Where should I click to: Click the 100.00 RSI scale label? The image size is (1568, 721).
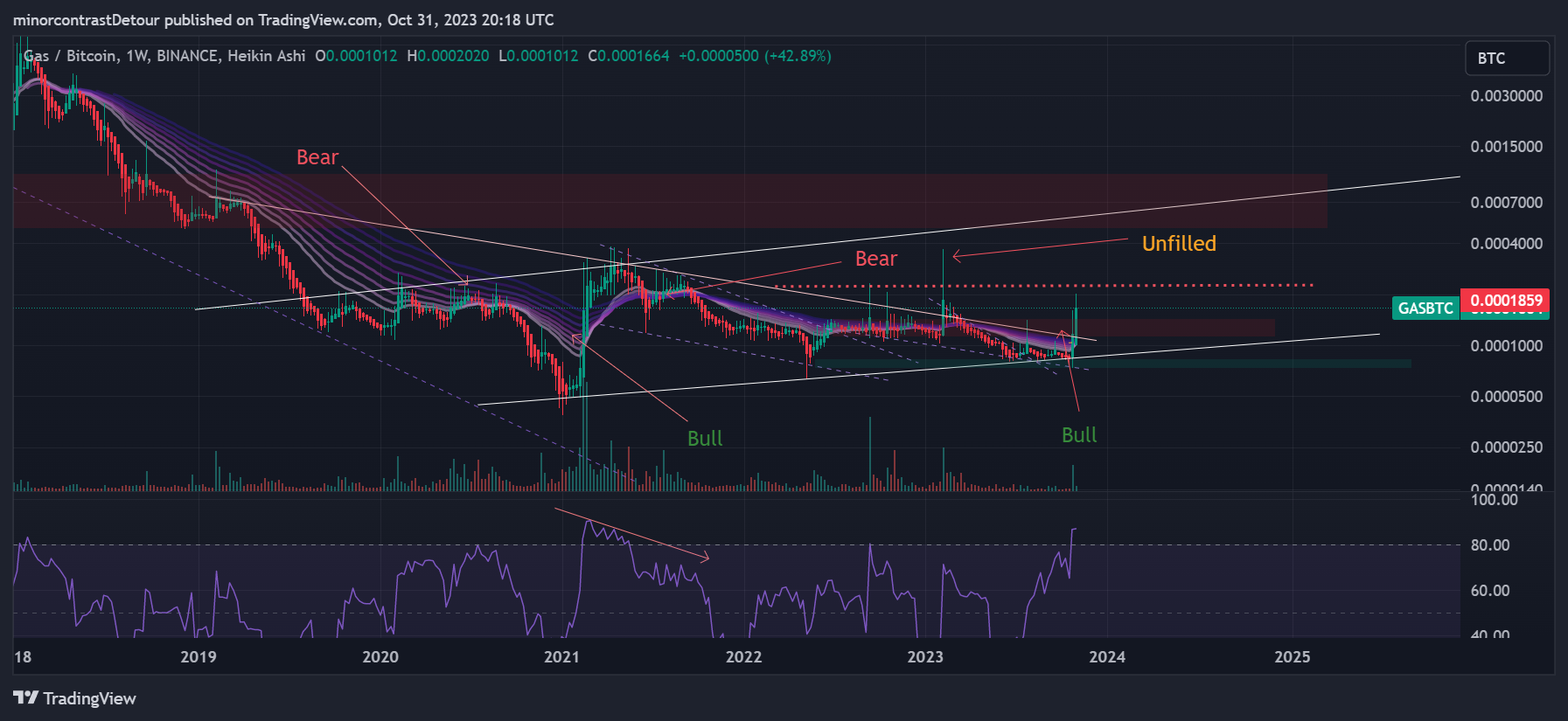(1495, 500)
